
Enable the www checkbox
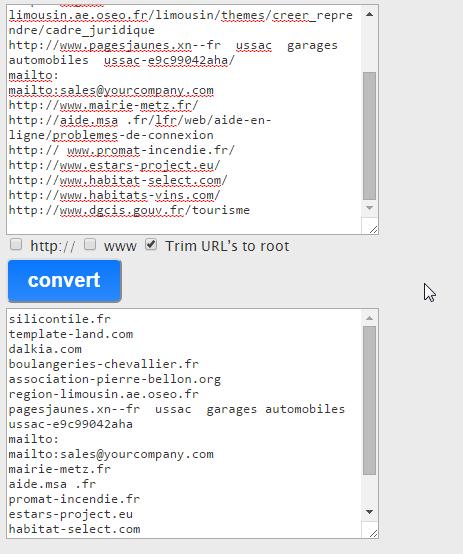[90, 244]
